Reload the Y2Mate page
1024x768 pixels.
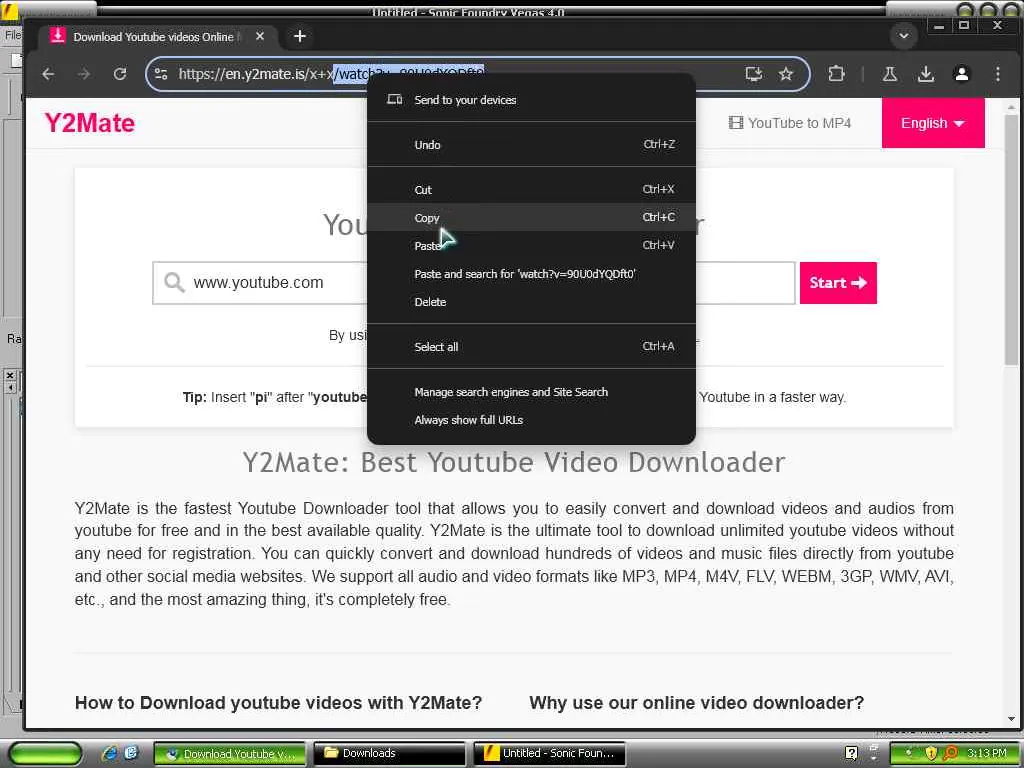(120, 74)
